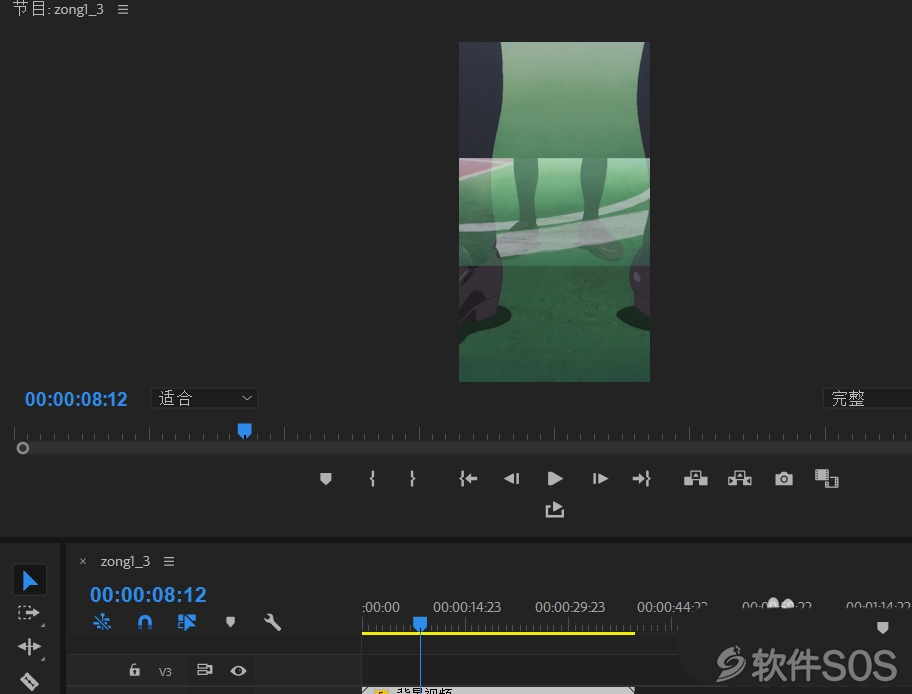Toggle nest sequence insert mode
This screenshot has width=912, height=694.
[102, 622]
